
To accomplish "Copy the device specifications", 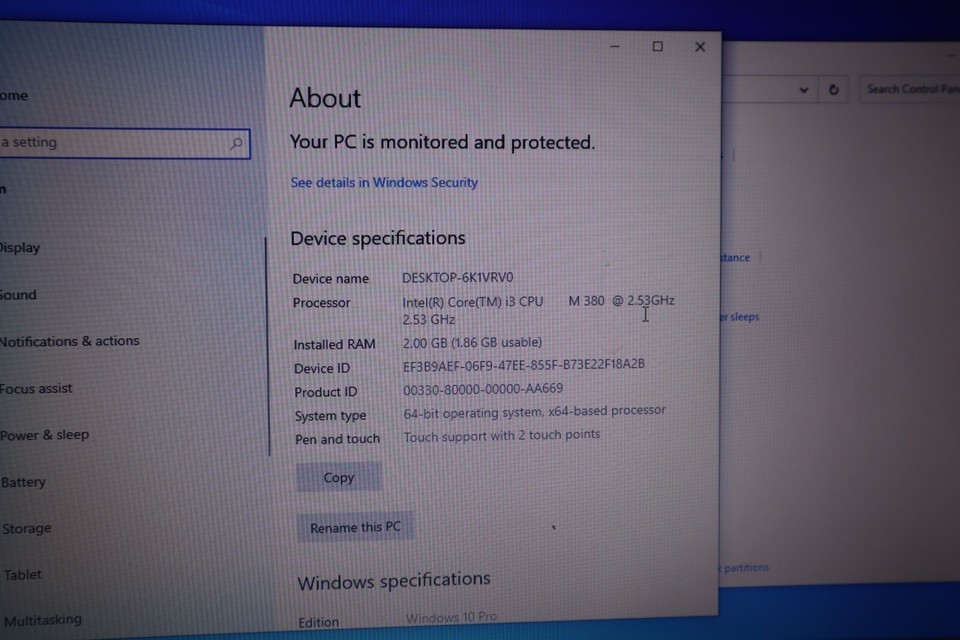I will (339, 477).
